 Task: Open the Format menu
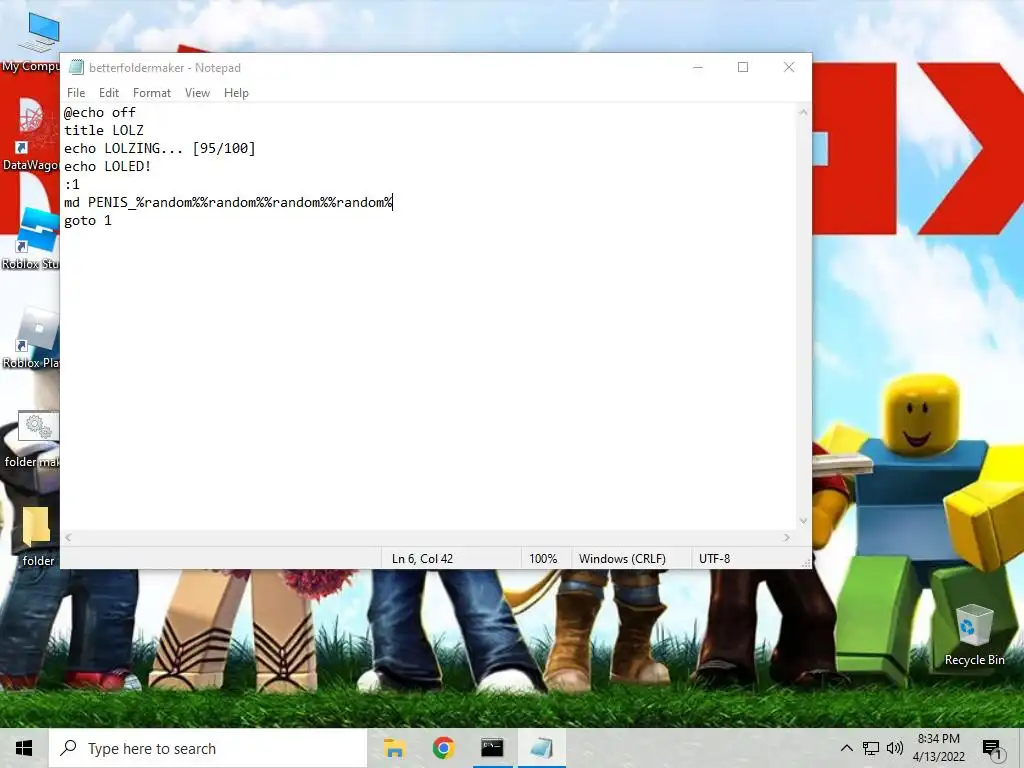click(x=152, y=93)
